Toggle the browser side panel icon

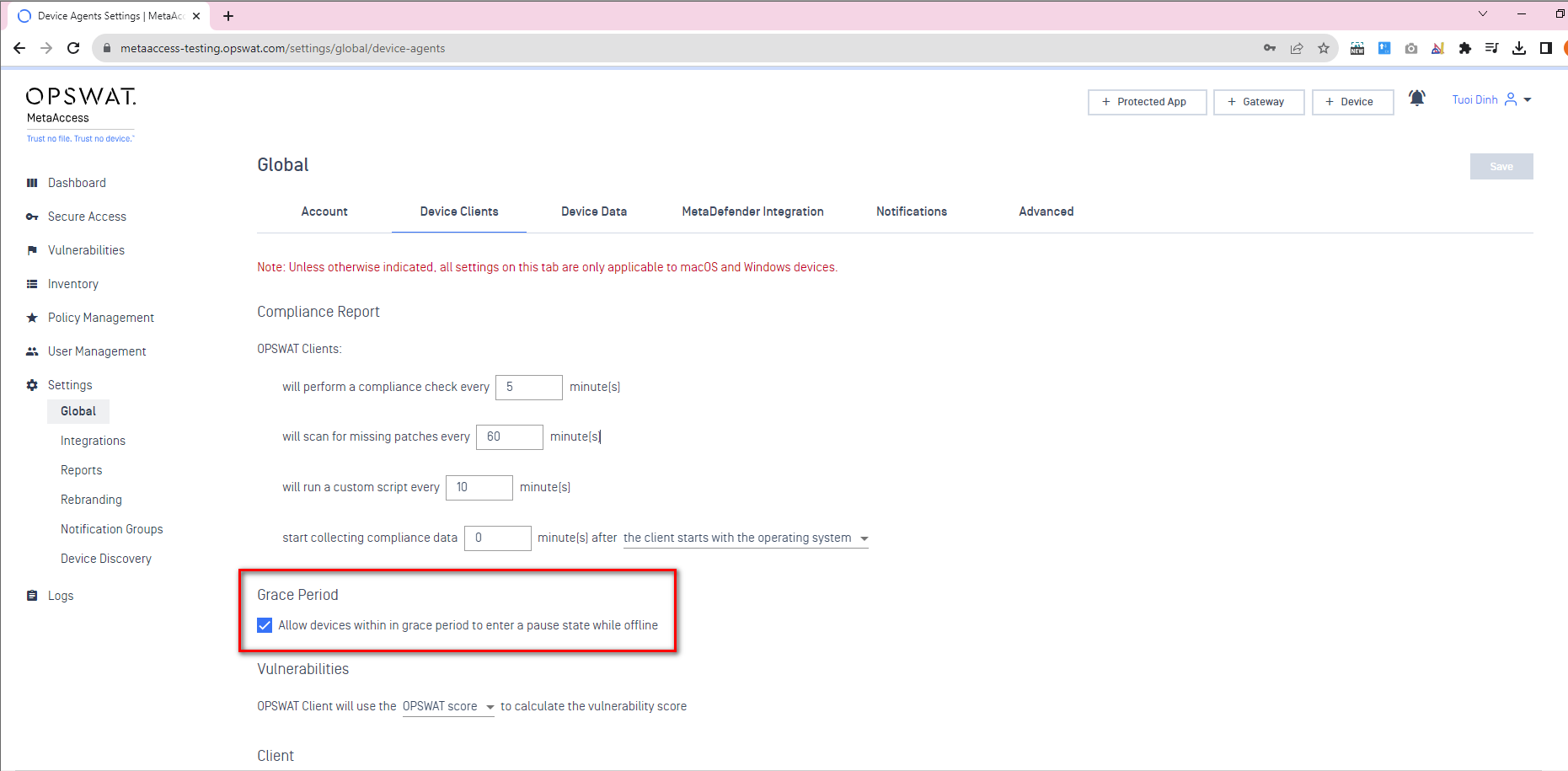[x=1546, y=48]
